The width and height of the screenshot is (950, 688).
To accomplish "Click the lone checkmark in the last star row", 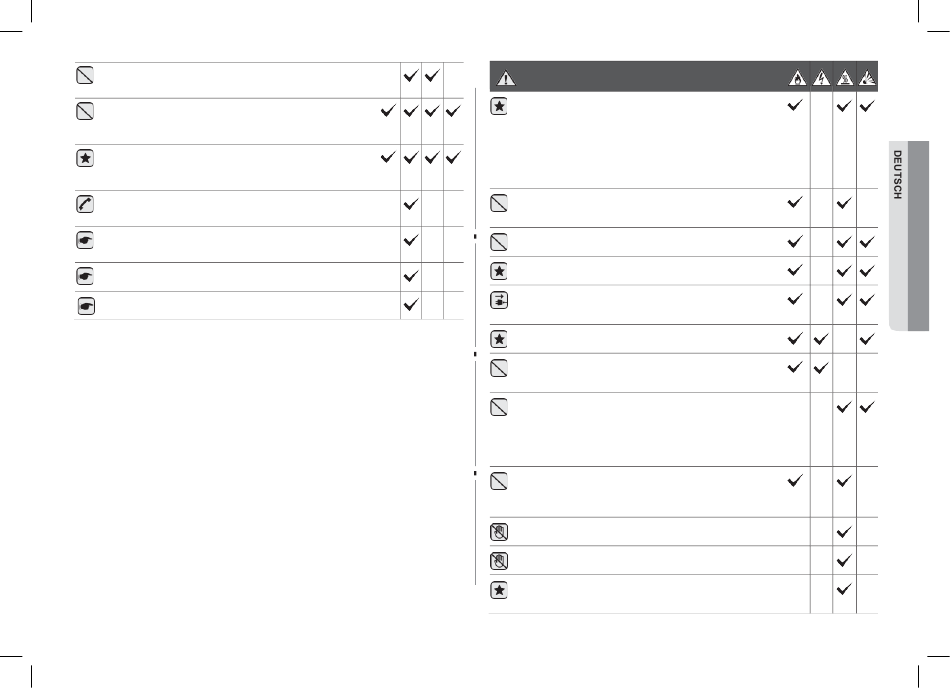I will click(x=844, y=589).
